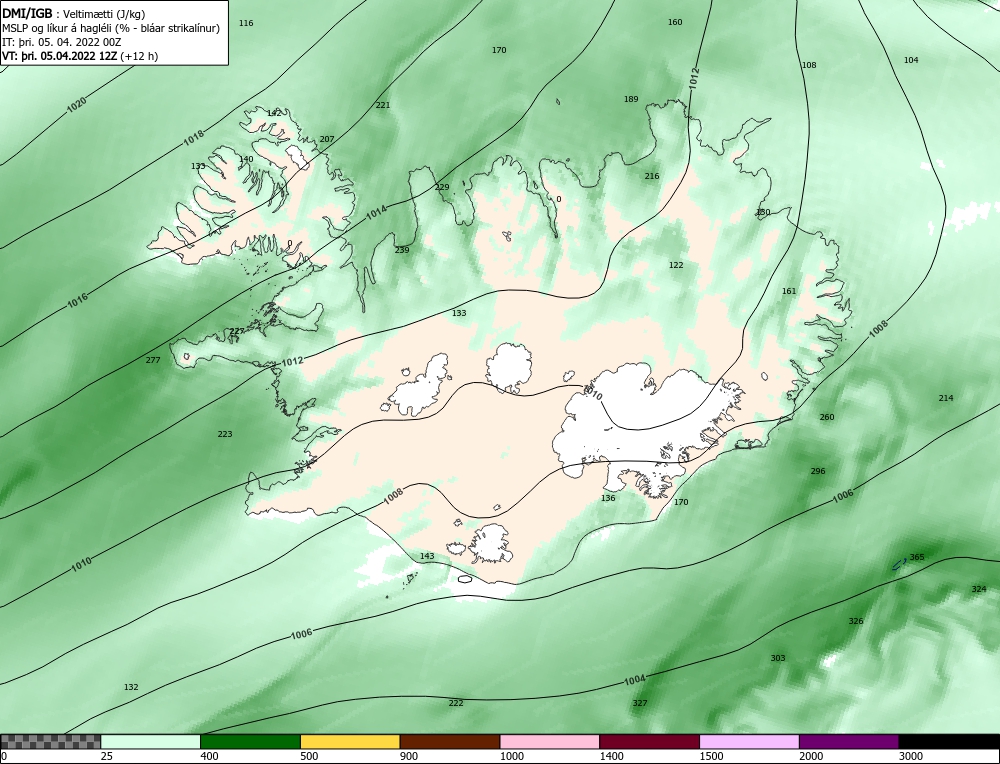This screenshot has height=764, width=1000.
Task: Click the map value 216
Action: click(652, 176)
